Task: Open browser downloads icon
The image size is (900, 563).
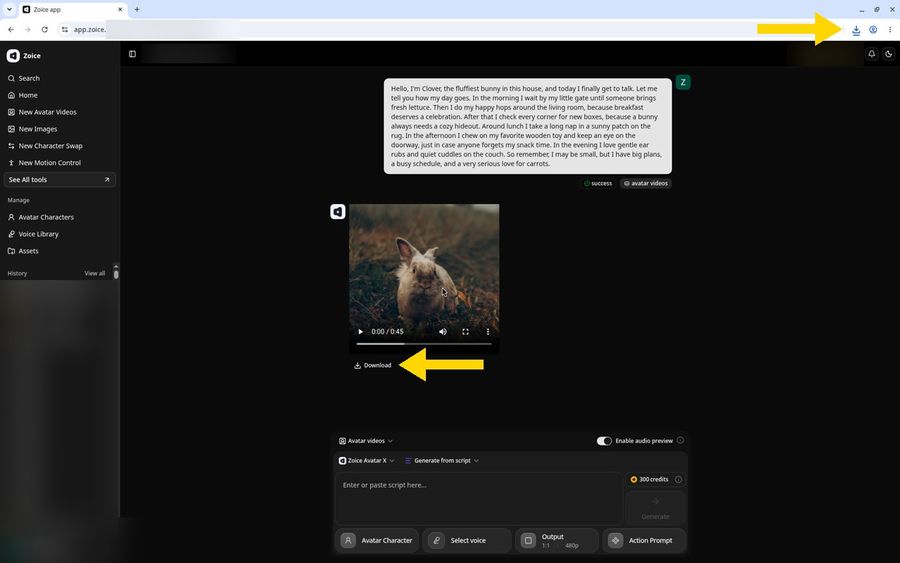Action: tap(856, 30)
